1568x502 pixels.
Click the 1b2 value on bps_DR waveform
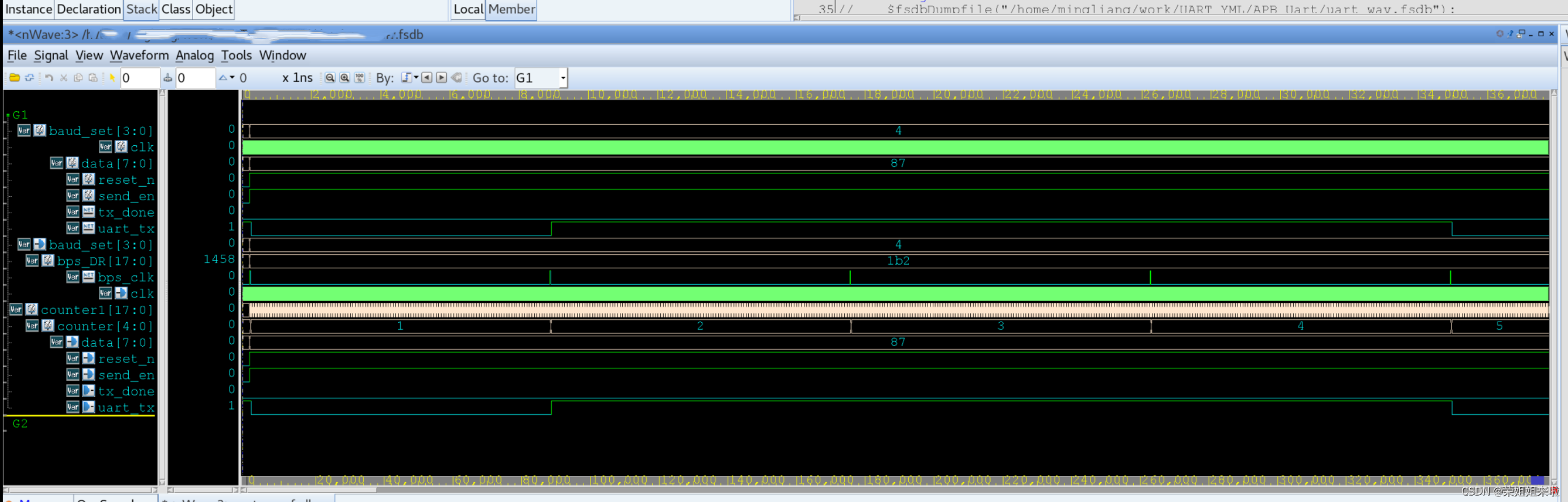point(898,261)
